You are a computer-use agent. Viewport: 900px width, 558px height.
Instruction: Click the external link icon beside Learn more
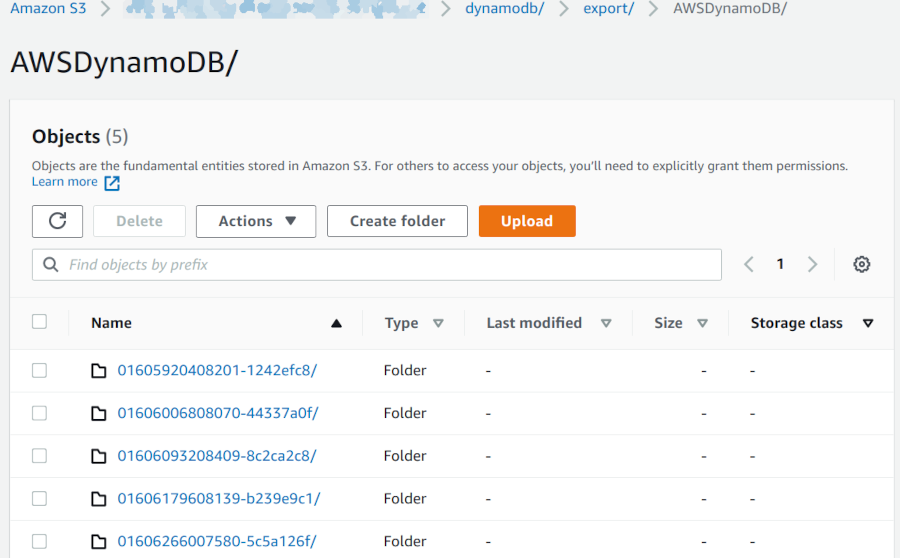pyautogui.click(x=112, y=183)
